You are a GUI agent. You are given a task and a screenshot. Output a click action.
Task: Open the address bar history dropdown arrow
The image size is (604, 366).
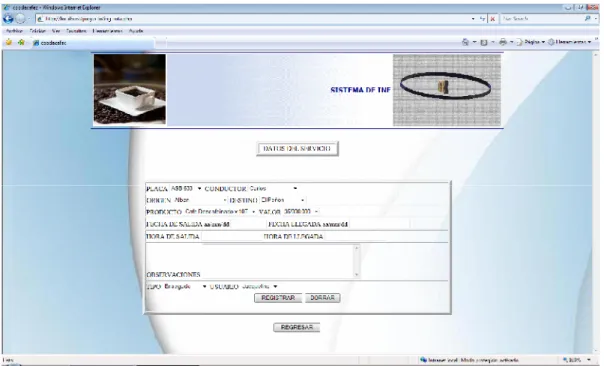[x=473, y=18]
